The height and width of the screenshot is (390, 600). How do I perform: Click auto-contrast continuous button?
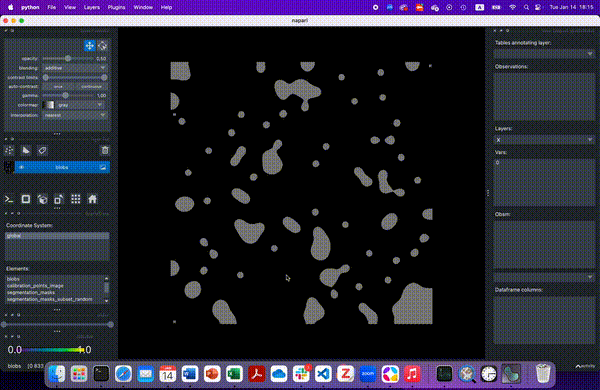[x=91, y=86]
